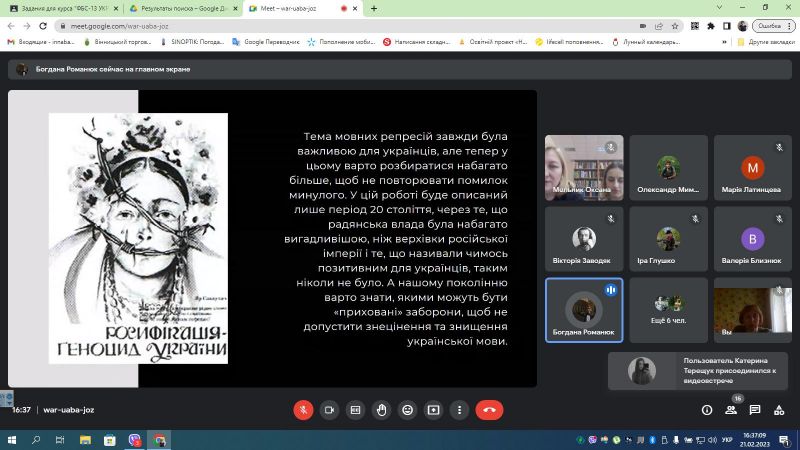Click the address bar with meet.google.com URL

tap(347, 26)
